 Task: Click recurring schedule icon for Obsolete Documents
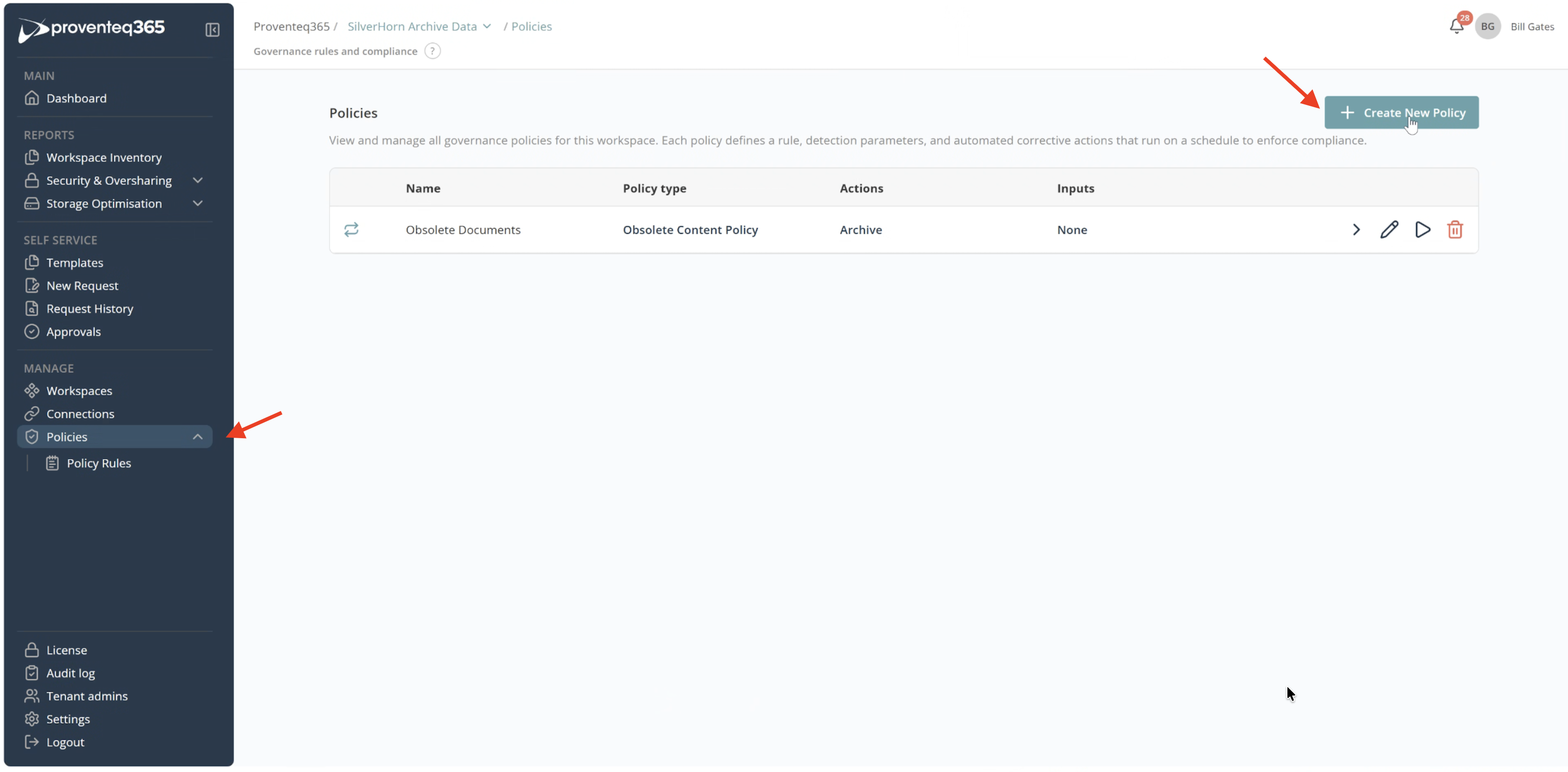pos(351,229)
